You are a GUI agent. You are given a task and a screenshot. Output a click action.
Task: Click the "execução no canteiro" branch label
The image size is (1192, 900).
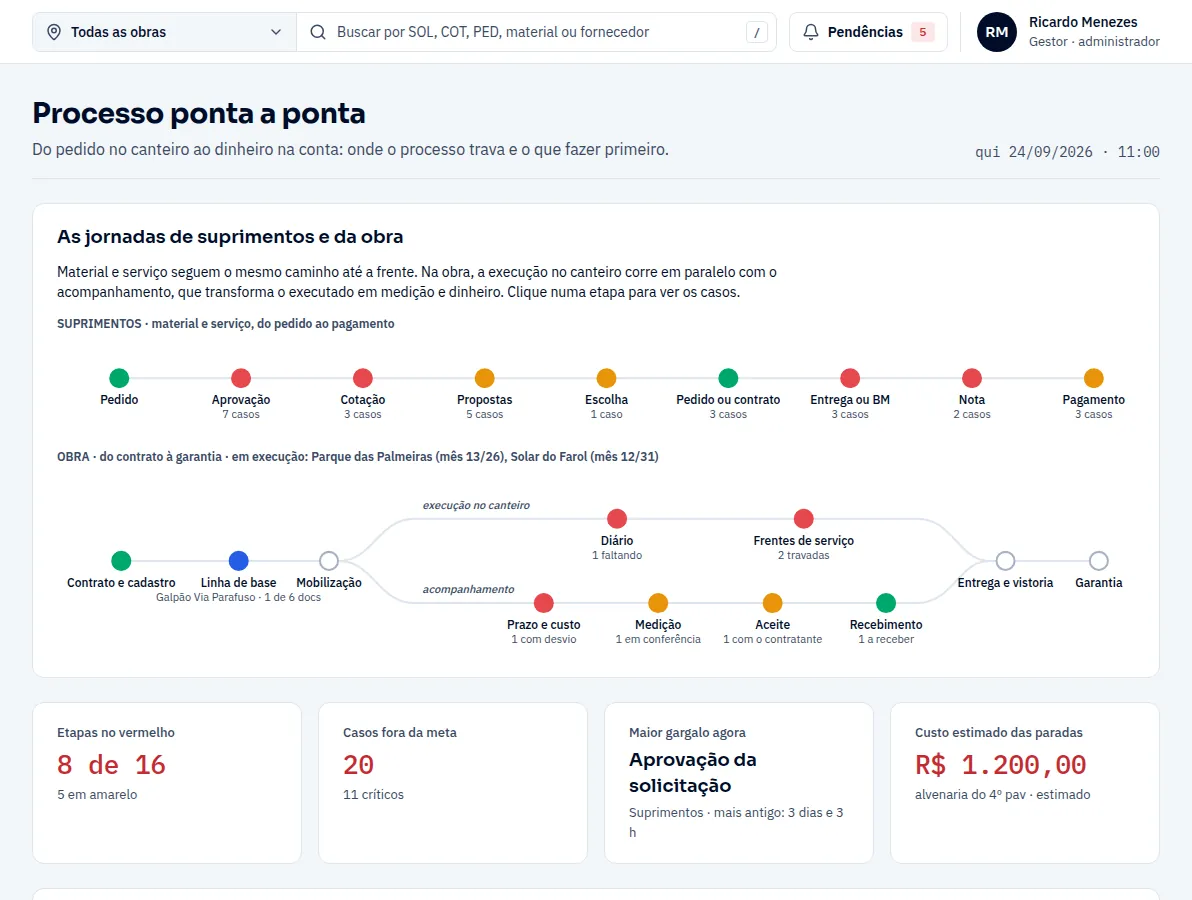(x=476, y=505)
